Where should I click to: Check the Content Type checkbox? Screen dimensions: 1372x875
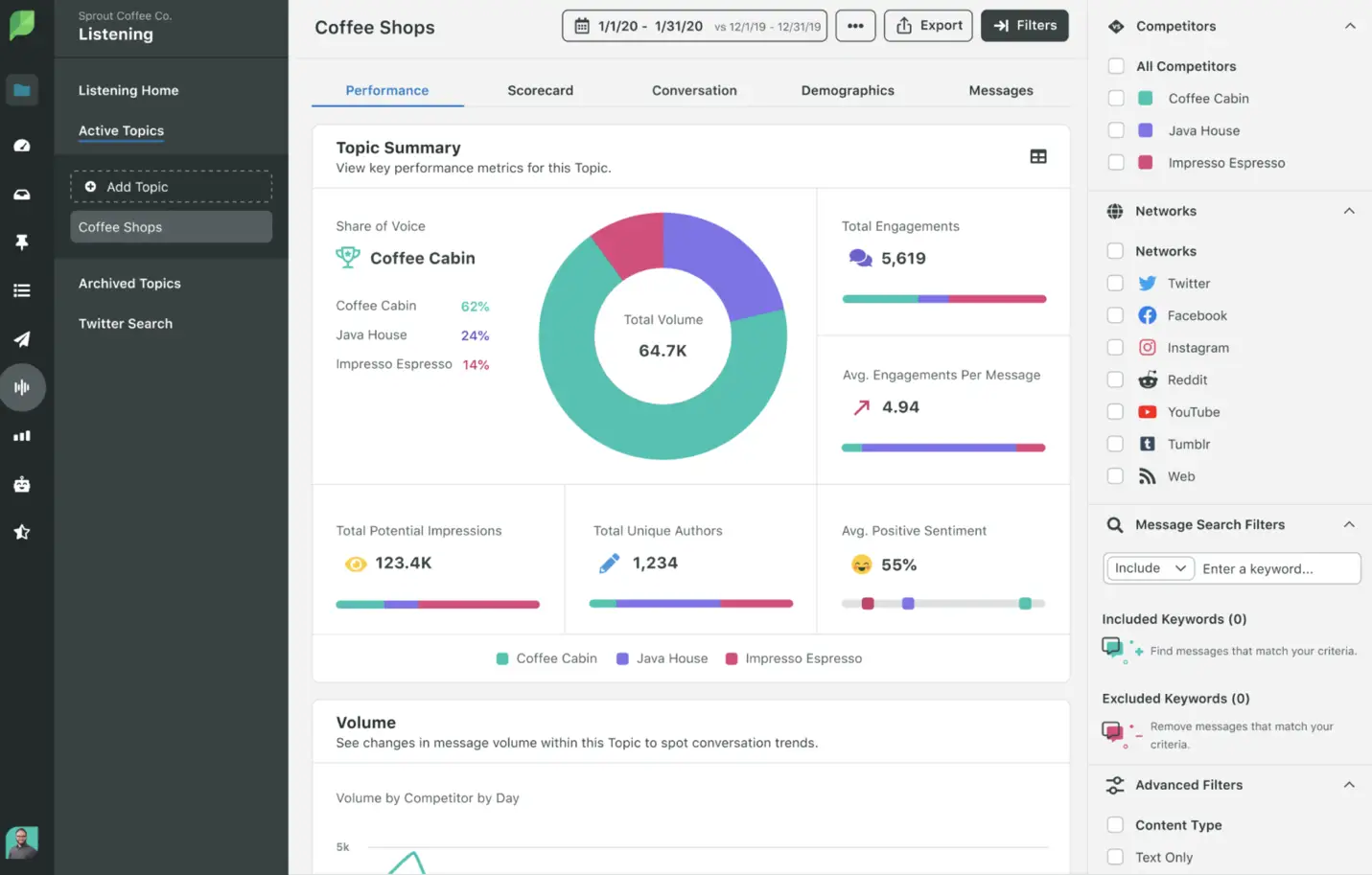point(1115,824)
